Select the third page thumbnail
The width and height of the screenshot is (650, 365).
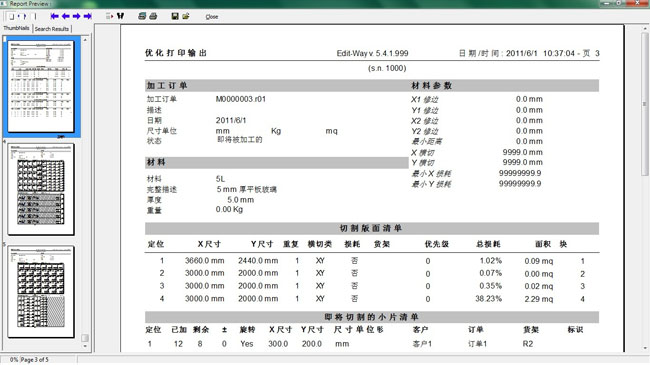pyautogui.click(x=41, y=291)
